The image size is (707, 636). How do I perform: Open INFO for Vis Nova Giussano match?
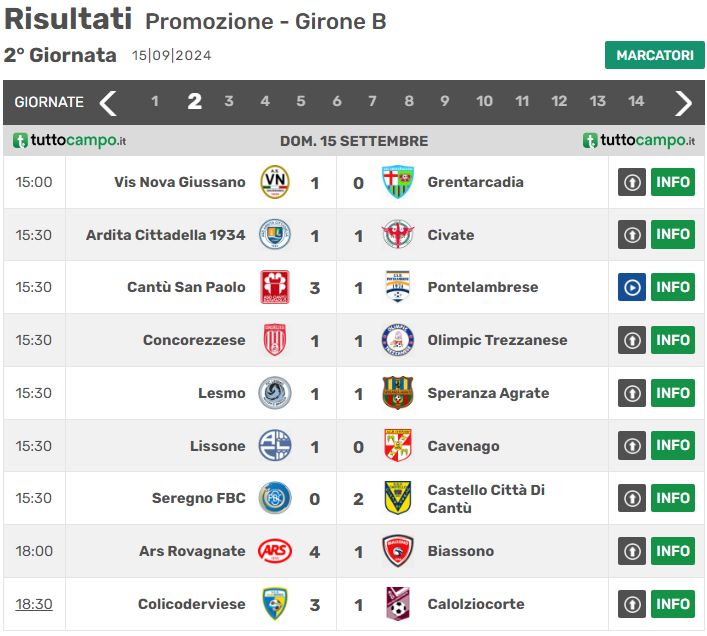(x=673, y=182)
